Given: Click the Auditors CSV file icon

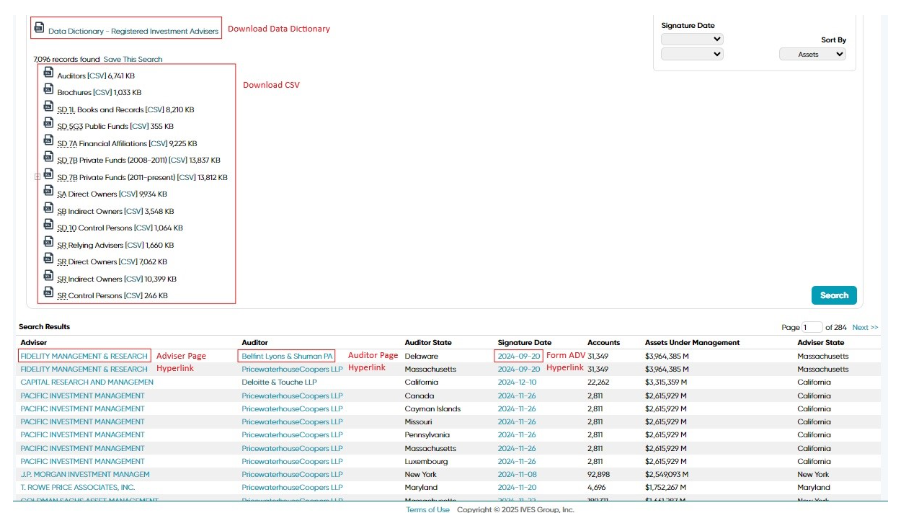Looking at the screenshot, I should coord(48,72).
